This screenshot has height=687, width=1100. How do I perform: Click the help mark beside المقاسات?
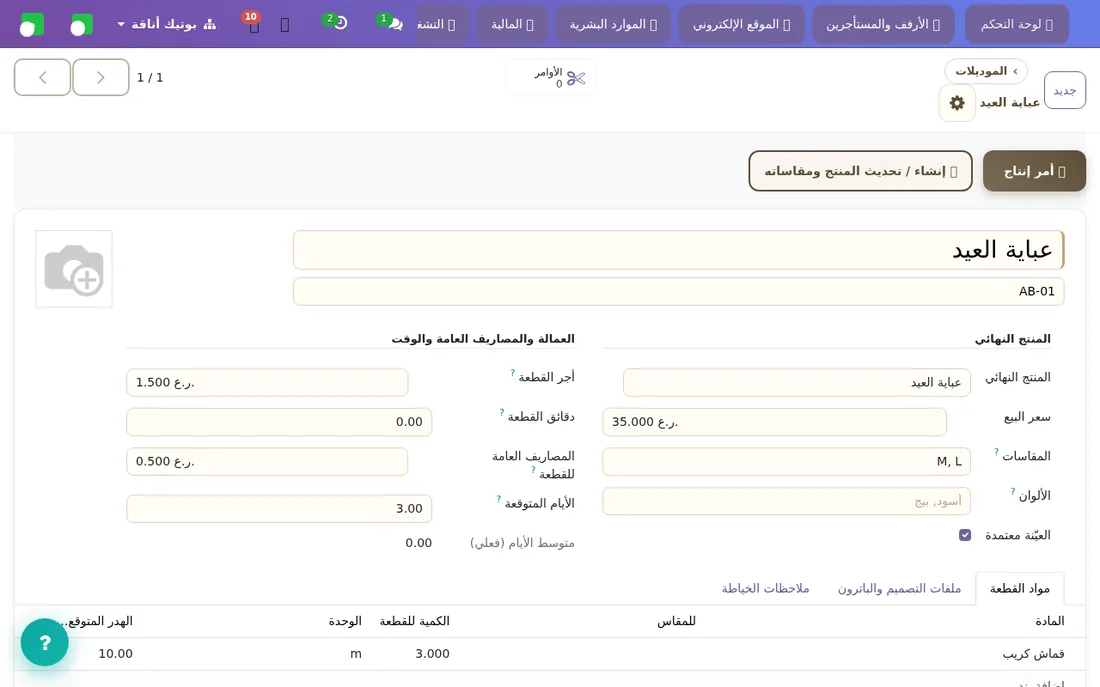click(996, 452)
